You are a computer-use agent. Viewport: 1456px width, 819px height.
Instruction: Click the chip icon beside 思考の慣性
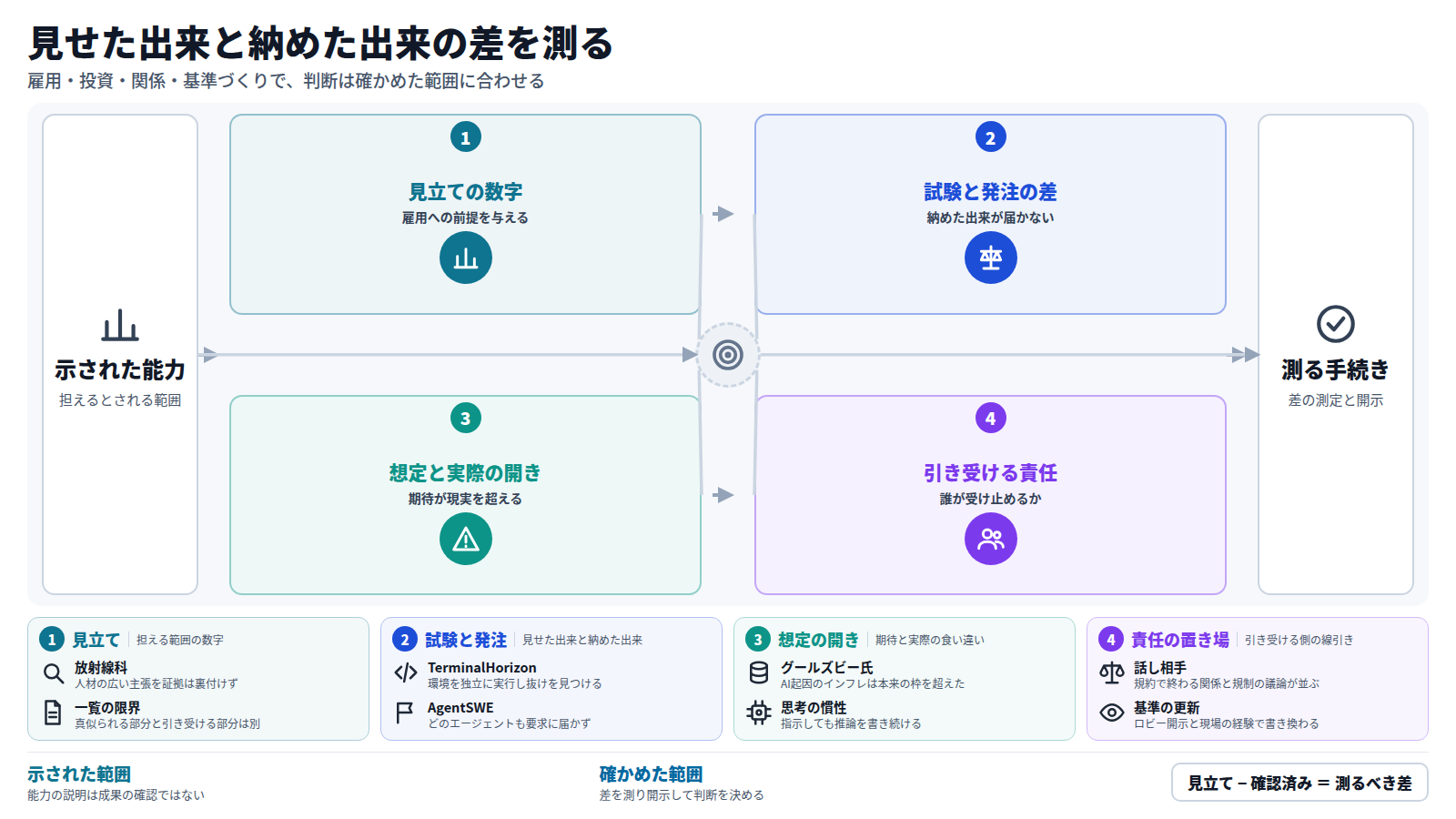pos(759,713)
